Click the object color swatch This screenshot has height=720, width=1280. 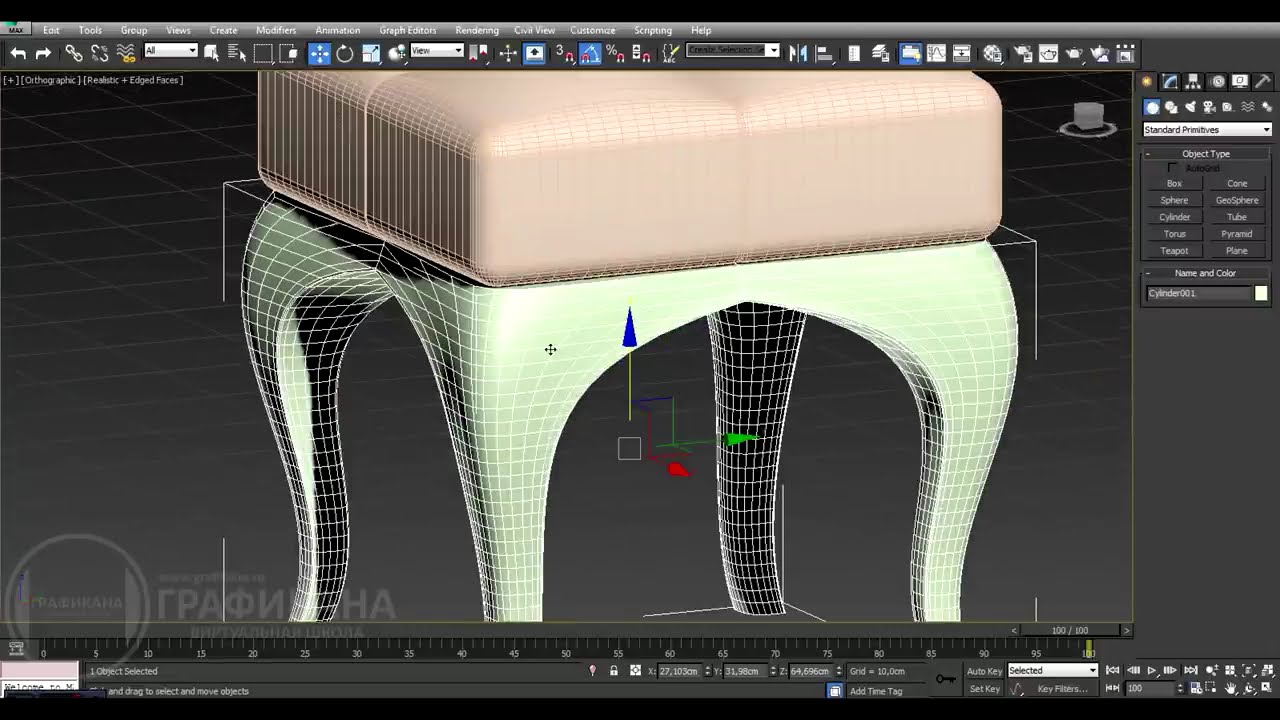pos(1261,293)
